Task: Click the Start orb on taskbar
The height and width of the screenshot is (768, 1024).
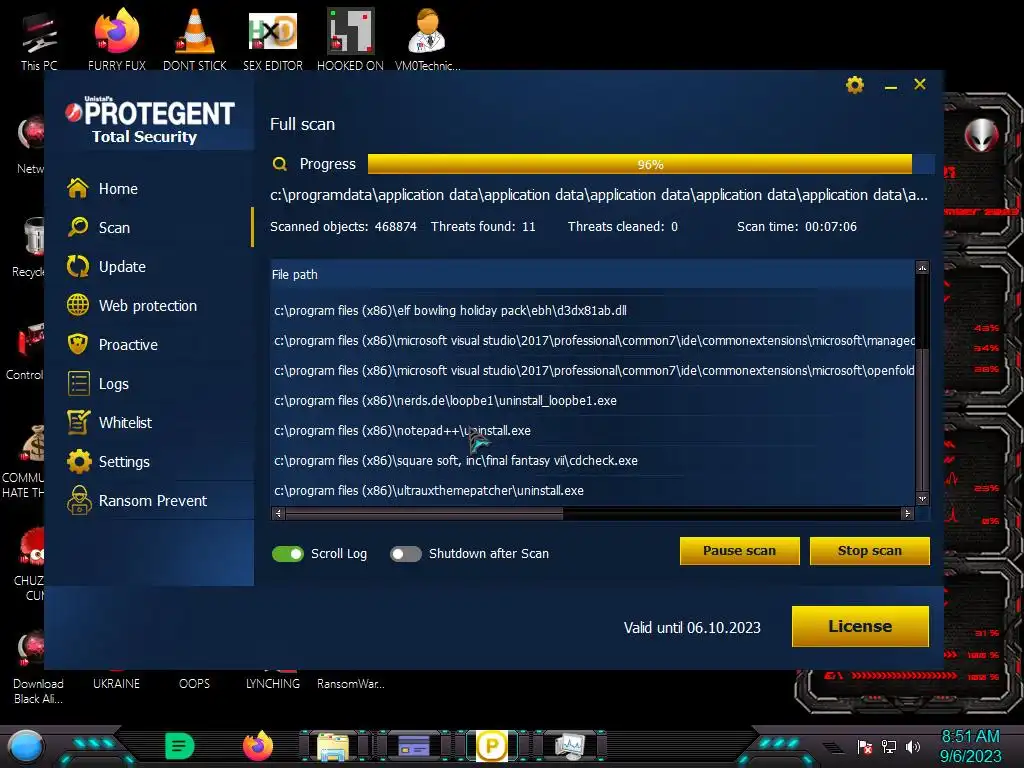Action: click(26, 746)
